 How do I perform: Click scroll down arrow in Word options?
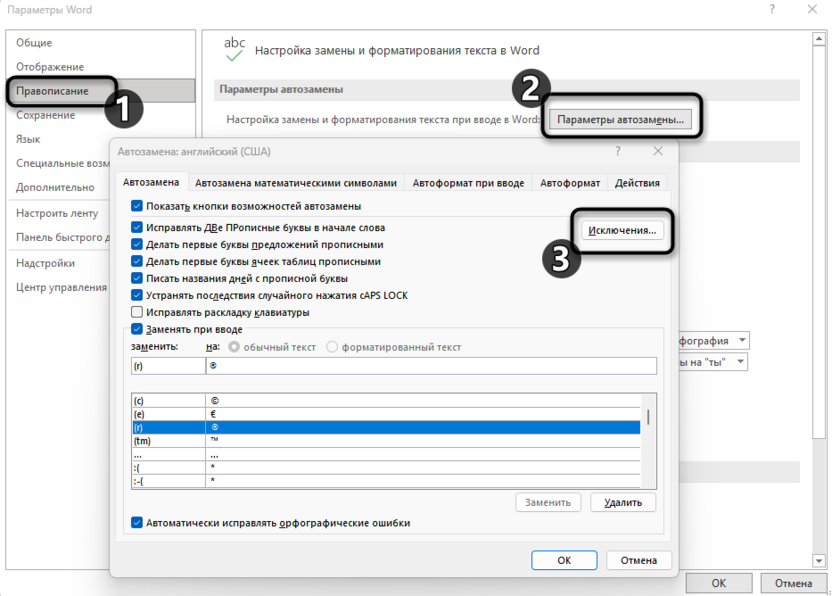tap(819, 560)
